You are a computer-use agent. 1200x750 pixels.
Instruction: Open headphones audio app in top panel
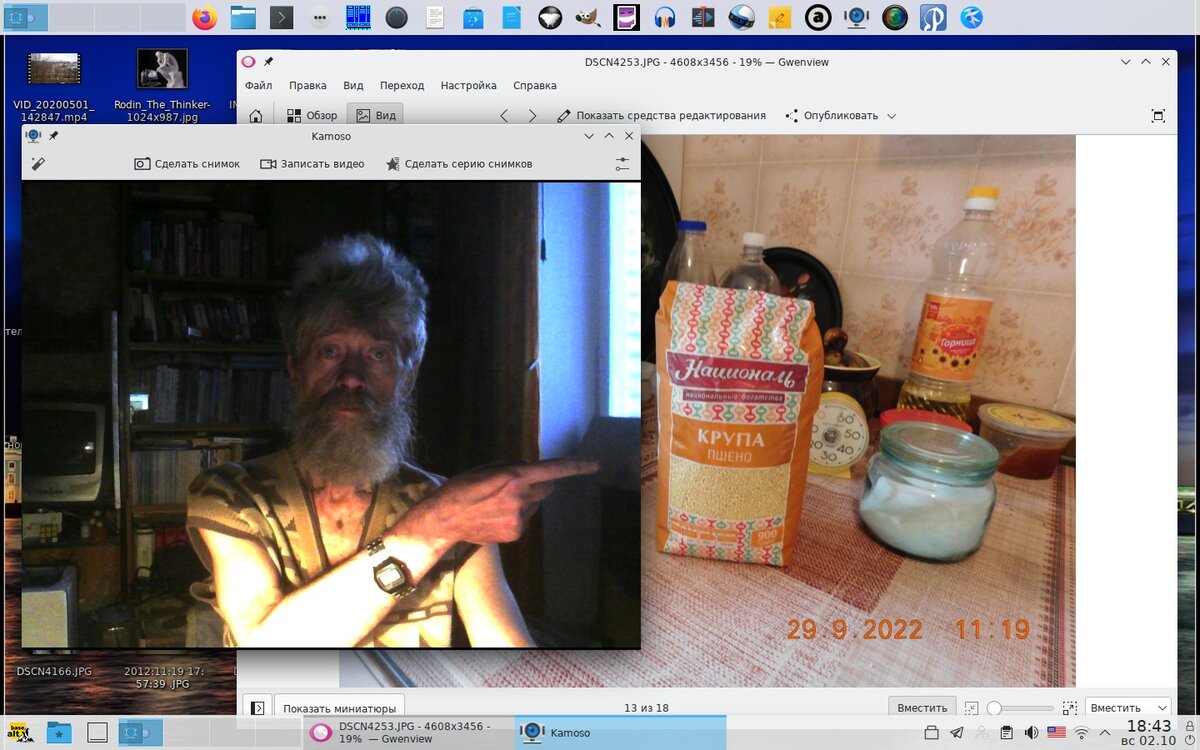[x=665, y=17]
